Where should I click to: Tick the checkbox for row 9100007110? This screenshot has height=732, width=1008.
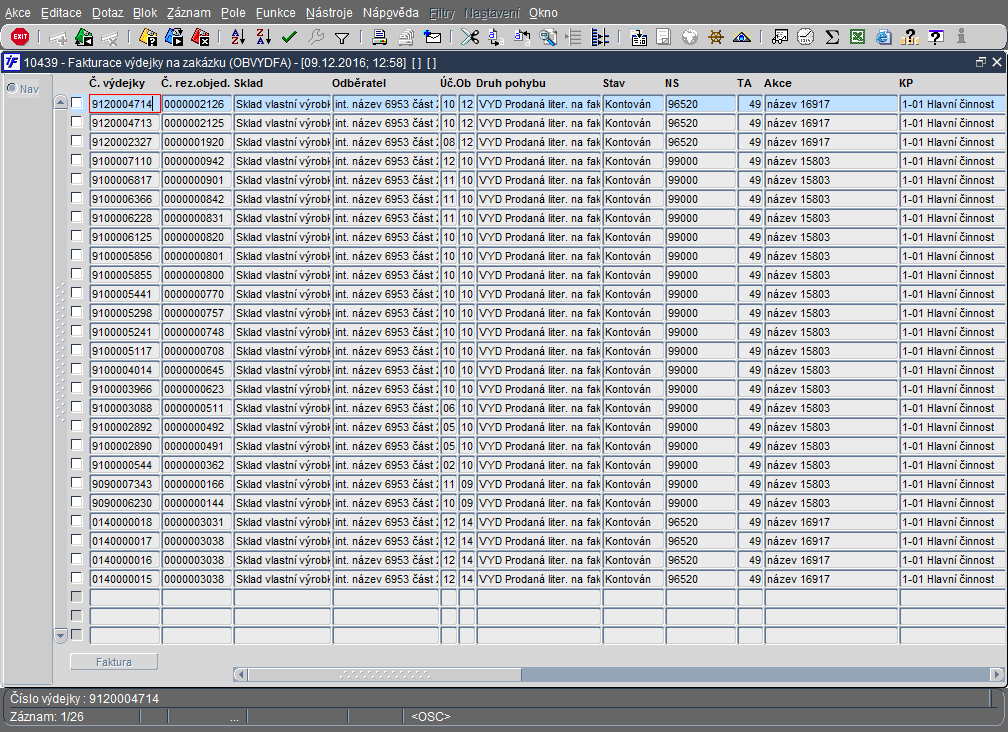[x=76, y=159]
